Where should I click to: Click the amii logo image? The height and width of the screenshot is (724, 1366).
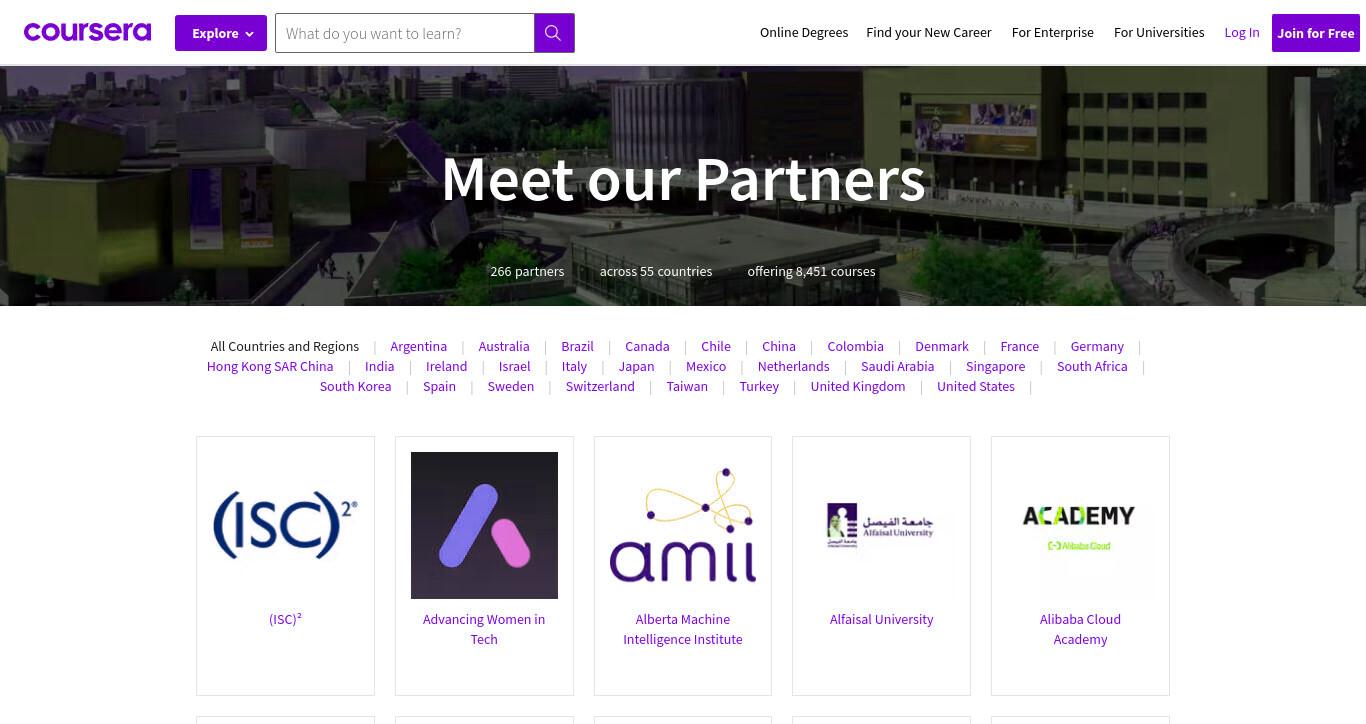(683, 525)
